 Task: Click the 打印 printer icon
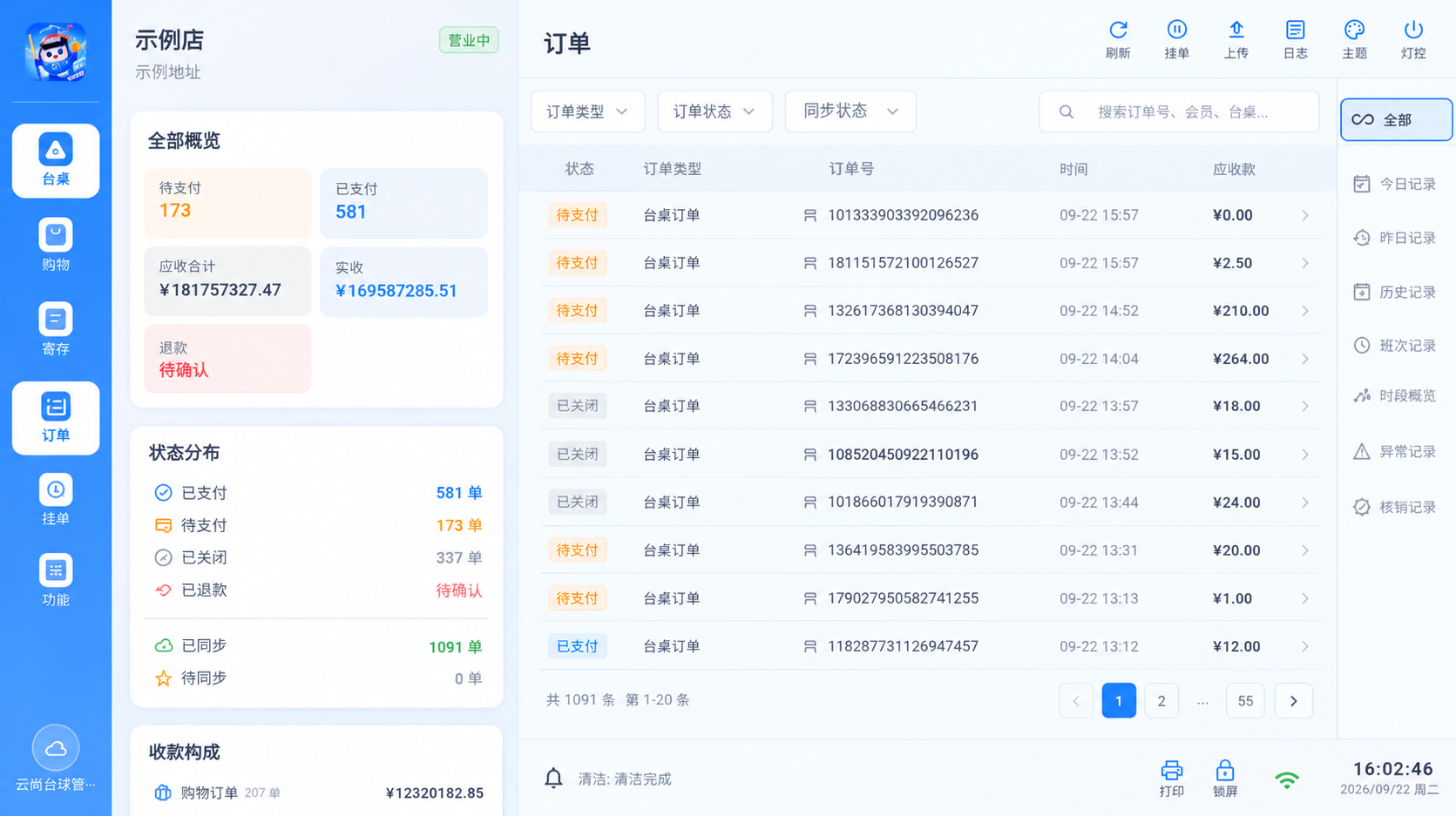1172,778
